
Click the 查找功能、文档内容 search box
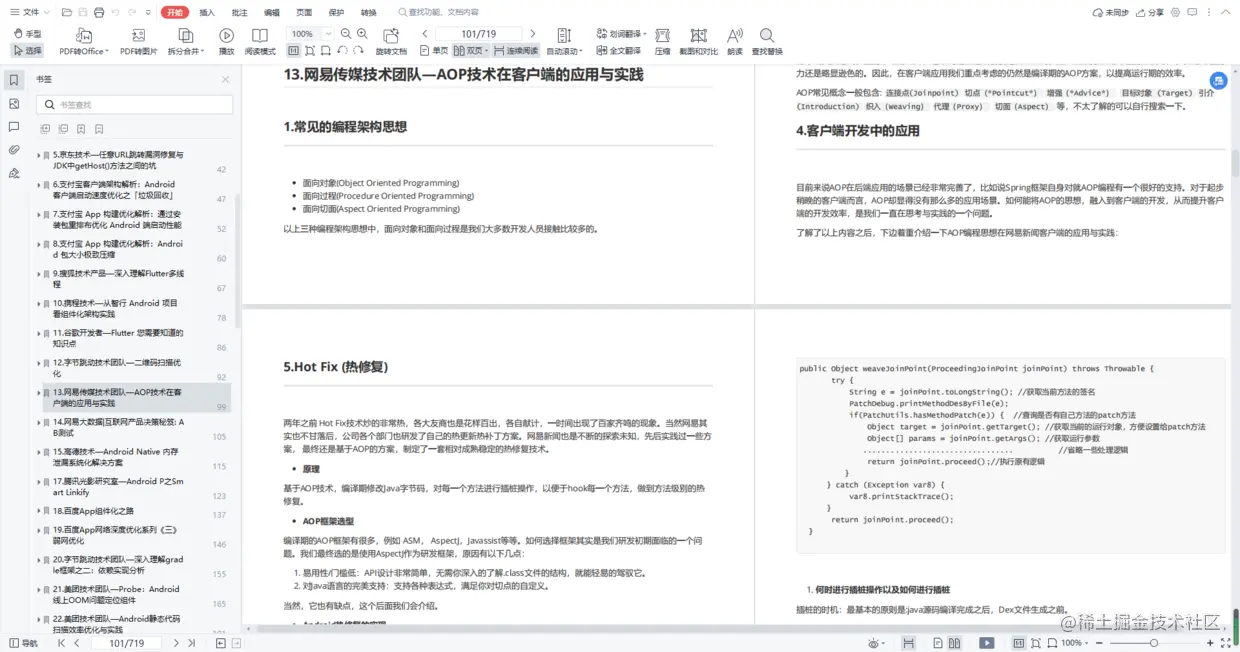coord(440,12)
